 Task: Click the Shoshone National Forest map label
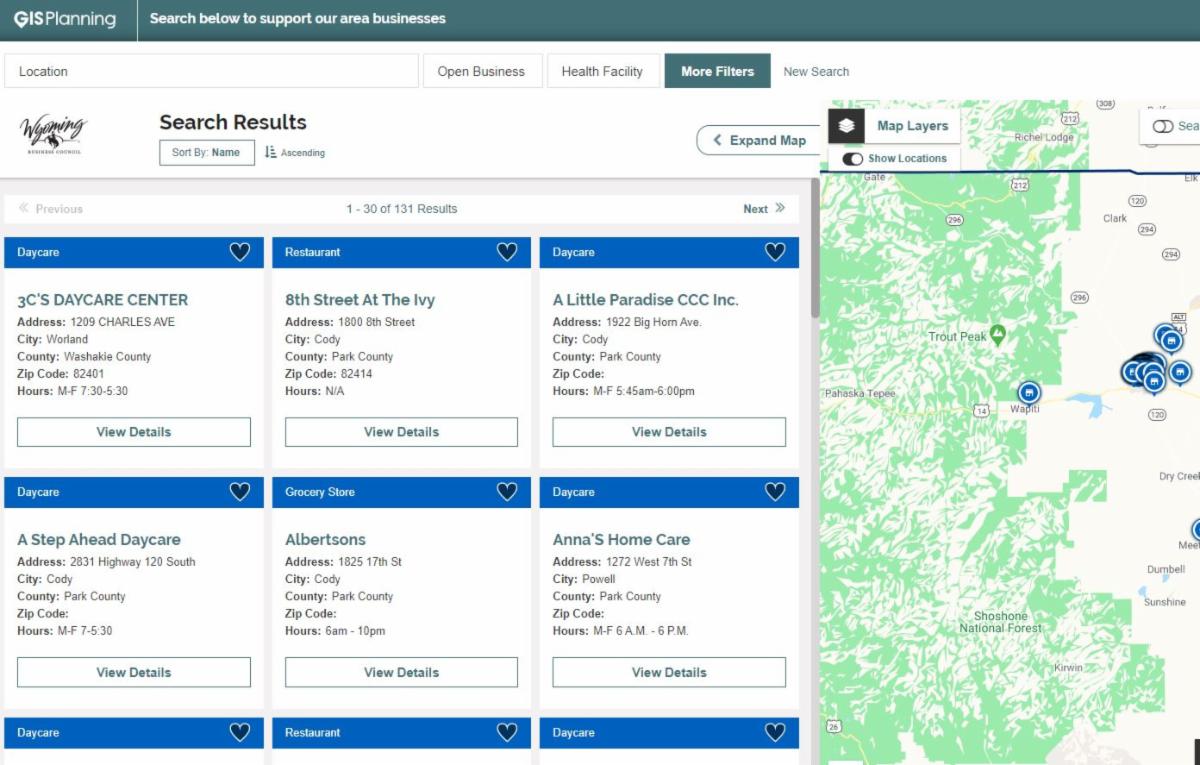coord(1000,622)
